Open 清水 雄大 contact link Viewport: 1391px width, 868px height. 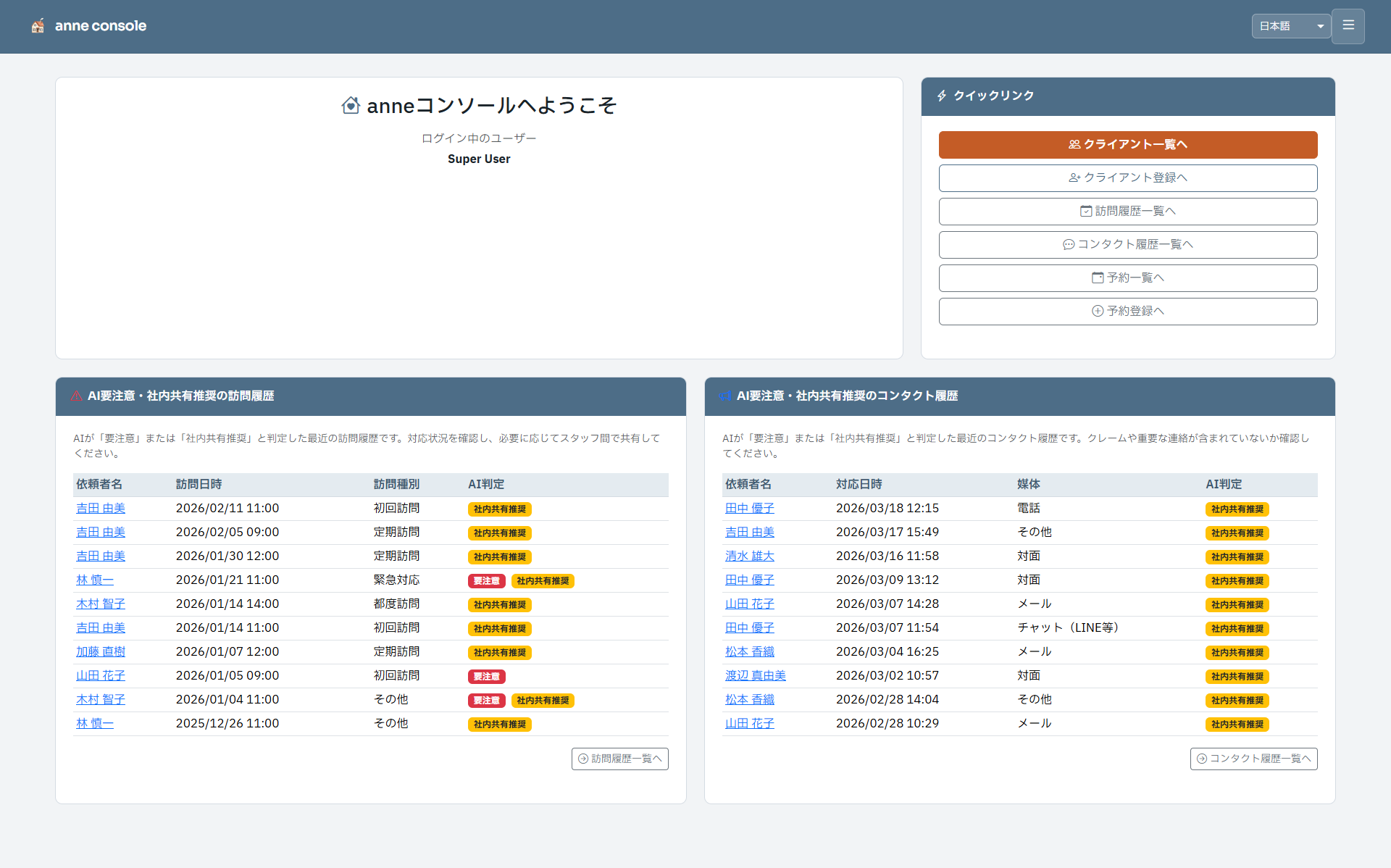coord(750,556)
